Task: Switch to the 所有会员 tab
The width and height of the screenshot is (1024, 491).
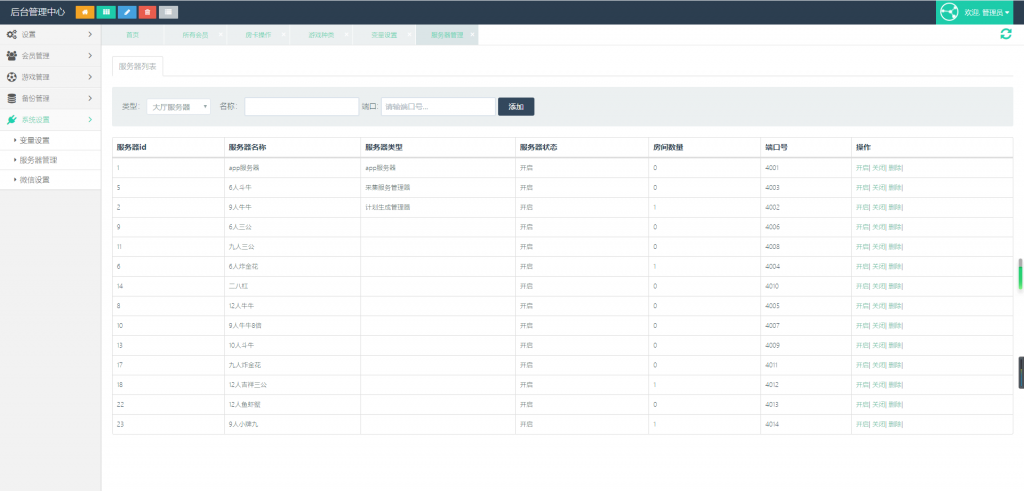Action: [195, 35]
